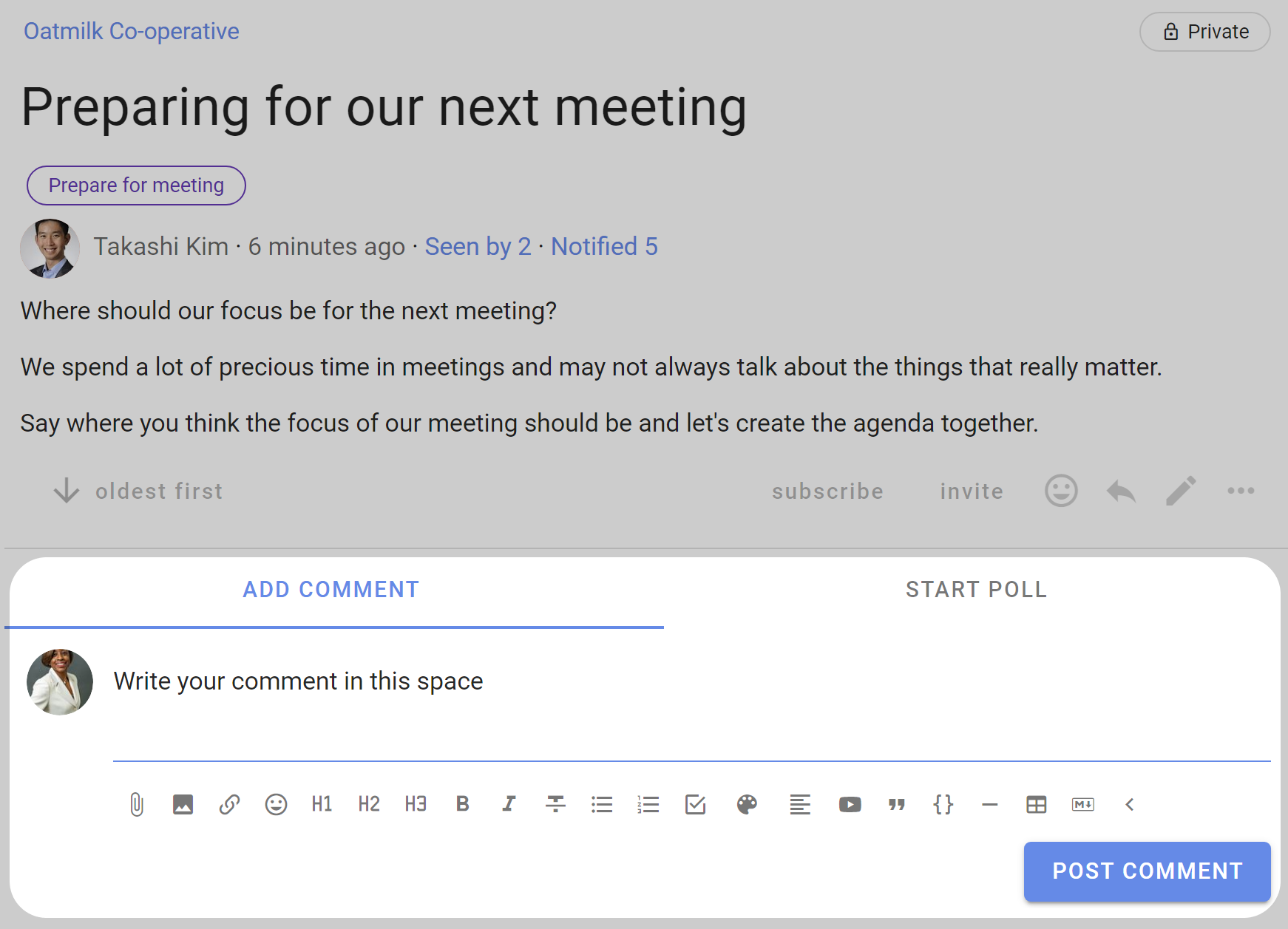The width and height of the screenshot is (1288, 929).
Task: Add a blockquote to the comment
Action: click(897, 804)
